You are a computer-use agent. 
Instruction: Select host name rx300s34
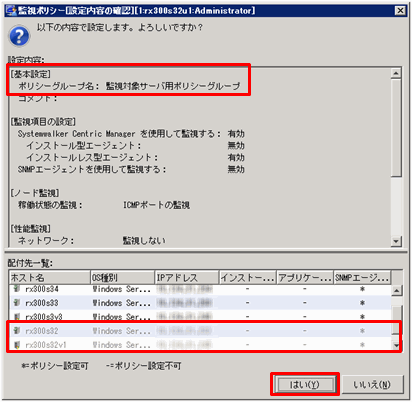42,289
